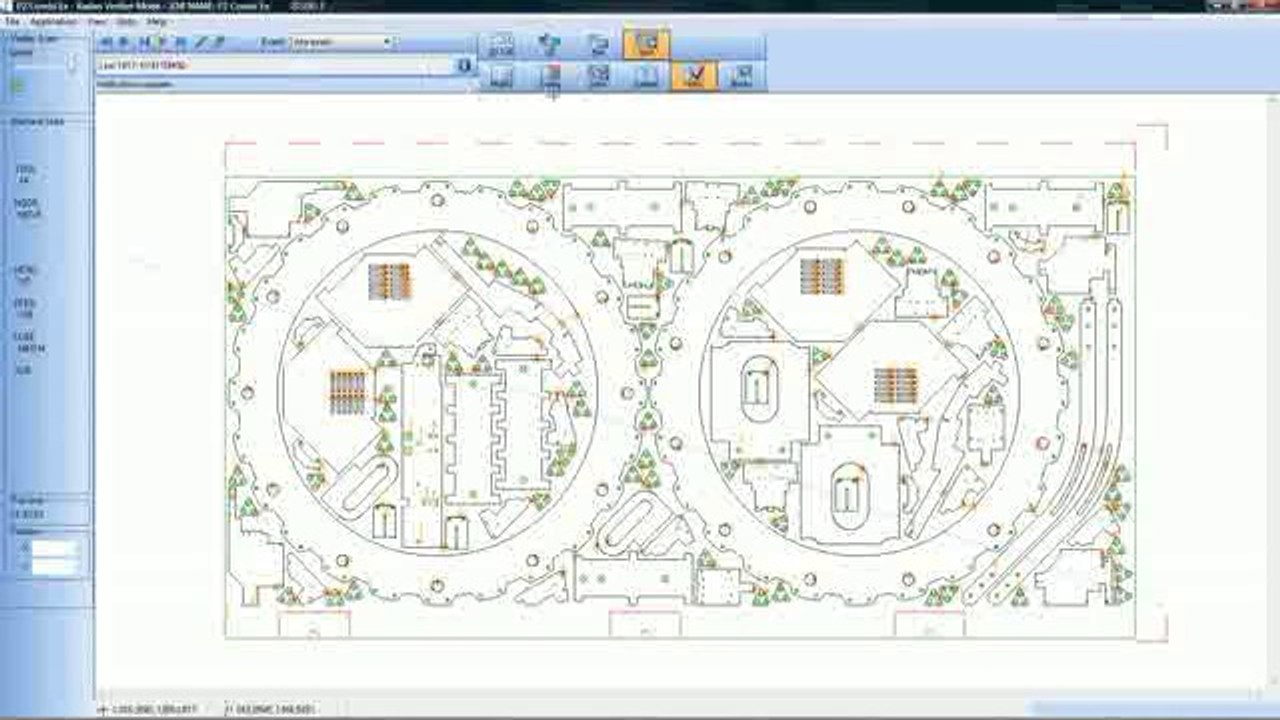The width and height of the screenshot is (1280, 720).
Task: Click the third large button in the upper button row
Action: [x=598, y=44]
